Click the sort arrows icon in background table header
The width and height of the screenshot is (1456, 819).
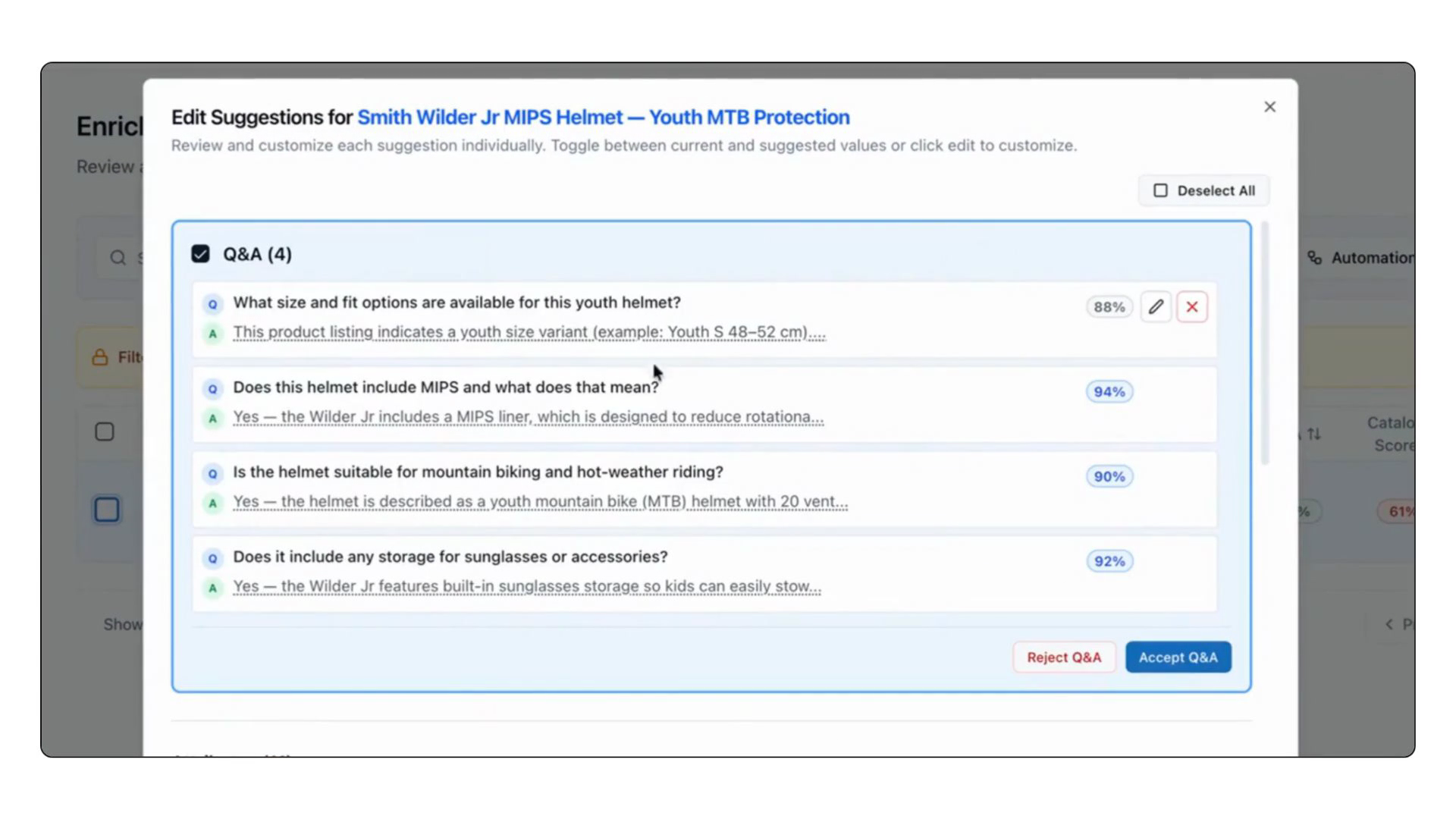[1313, 434]
